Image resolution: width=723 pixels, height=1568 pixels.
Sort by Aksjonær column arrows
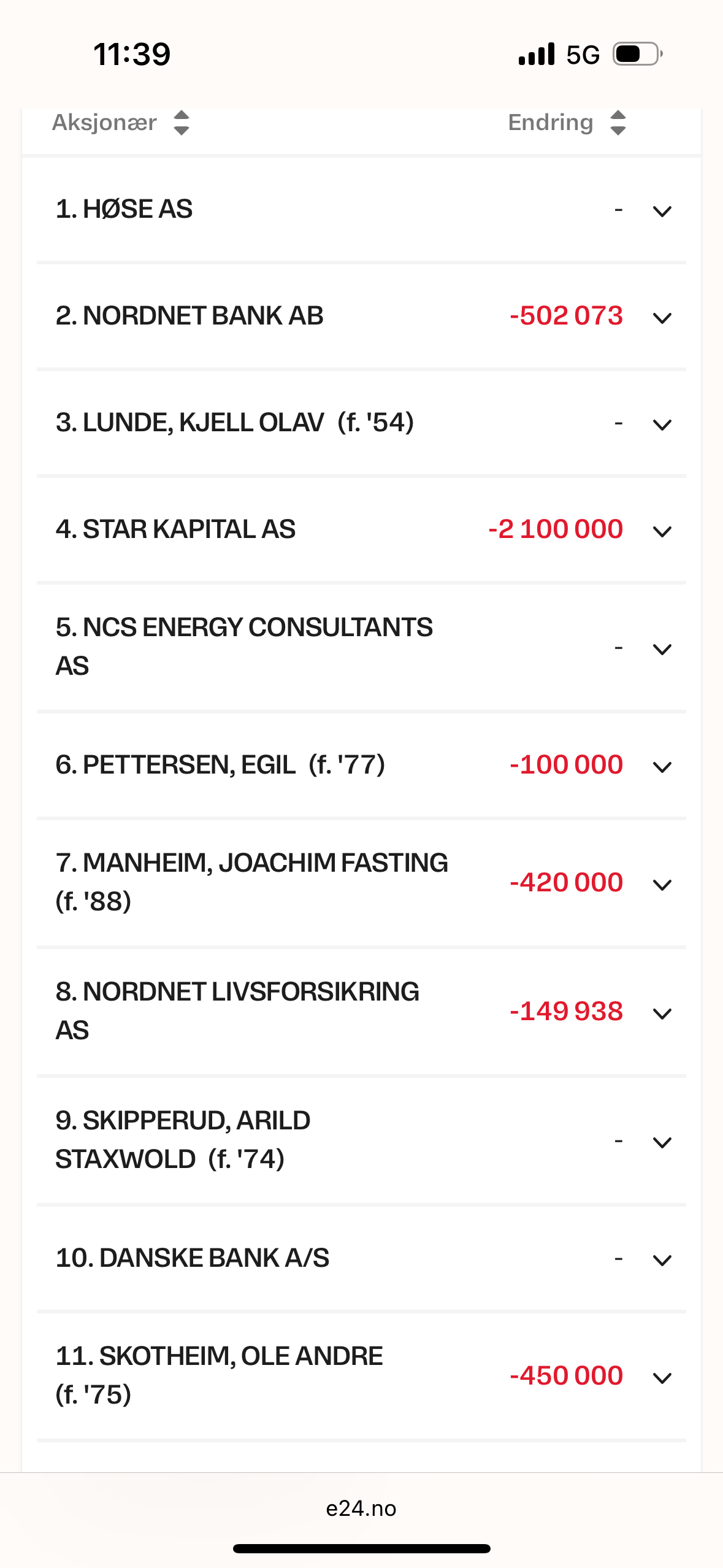click(182, 123)
